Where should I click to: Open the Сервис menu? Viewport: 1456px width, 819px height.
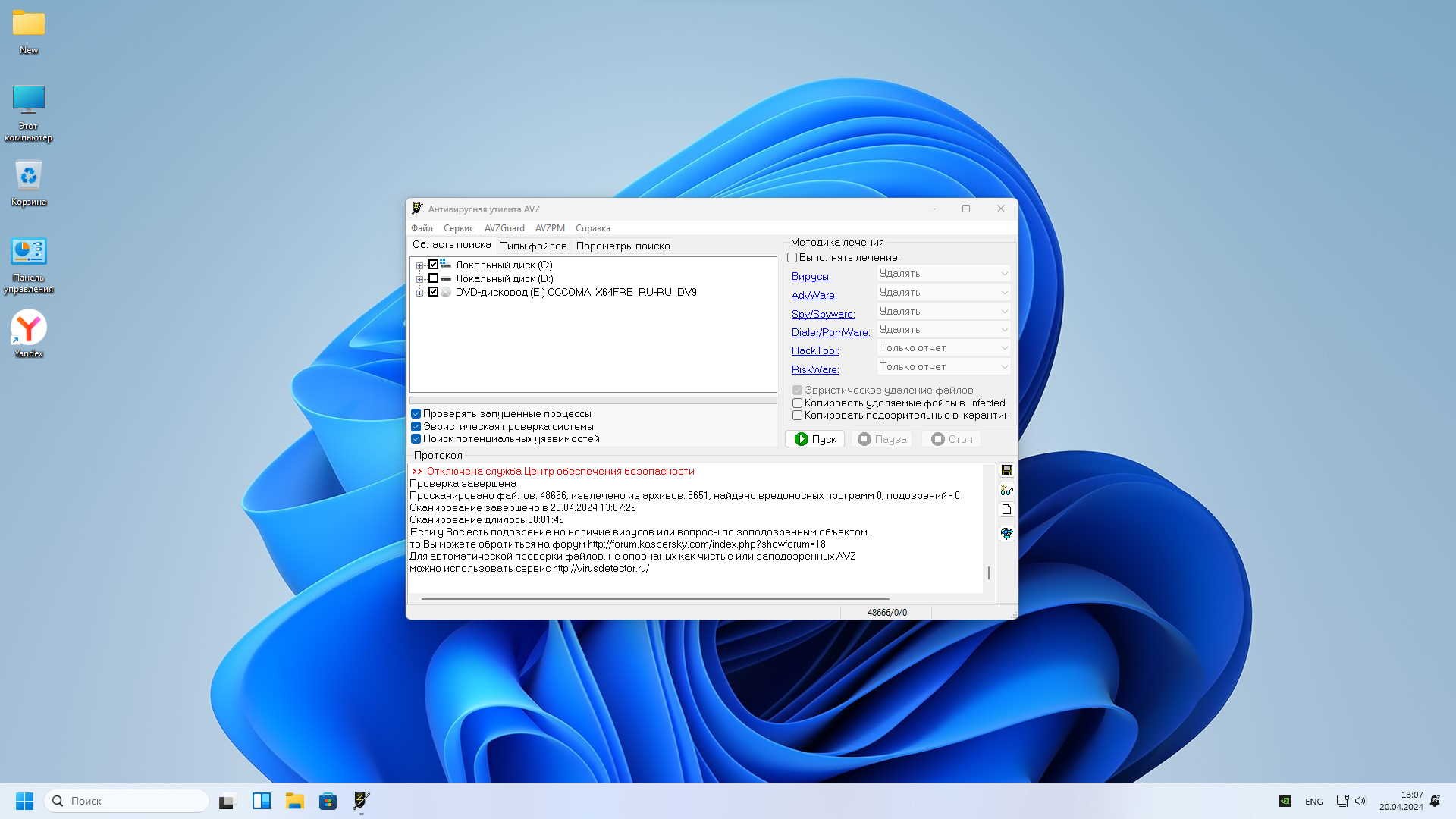pos(458,228)
